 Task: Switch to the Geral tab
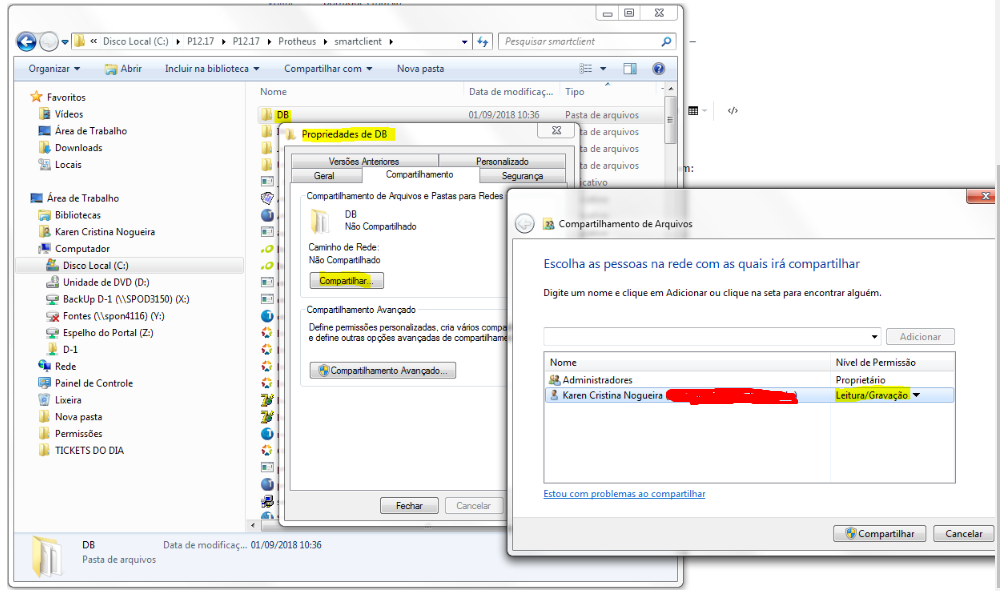point(324,175)
